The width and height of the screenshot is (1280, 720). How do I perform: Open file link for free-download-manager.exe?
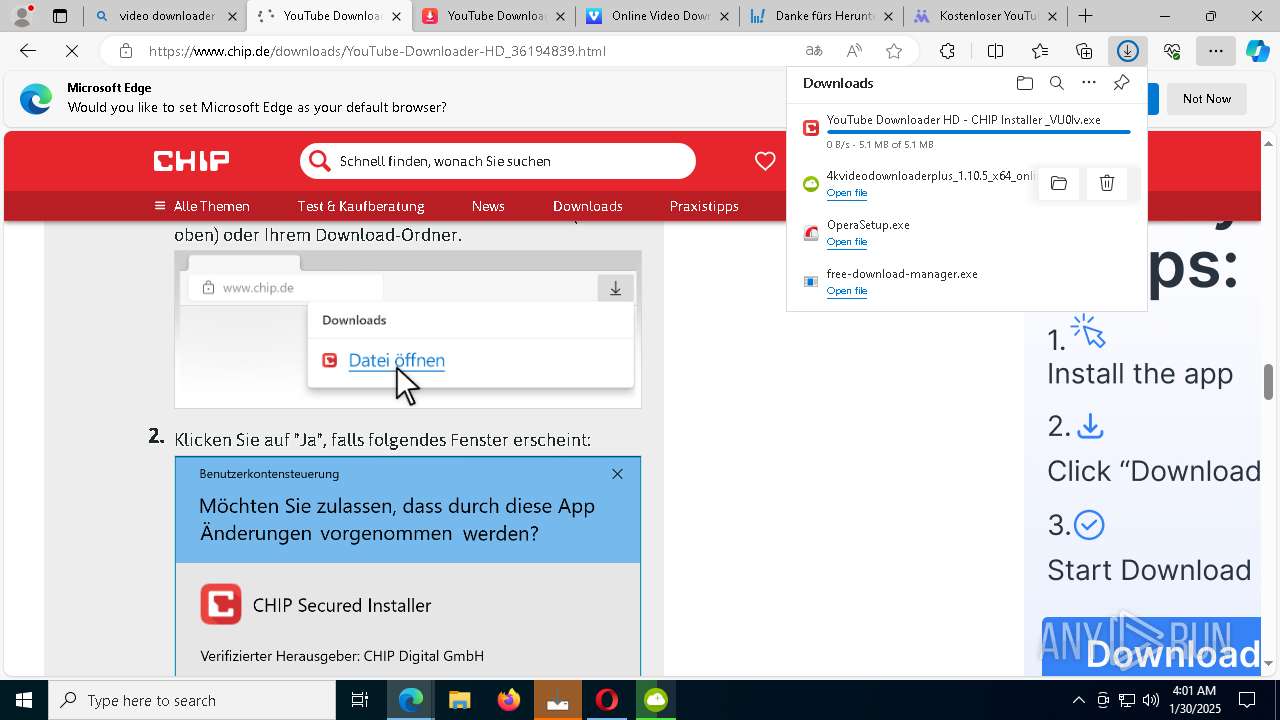pos(847,291)
